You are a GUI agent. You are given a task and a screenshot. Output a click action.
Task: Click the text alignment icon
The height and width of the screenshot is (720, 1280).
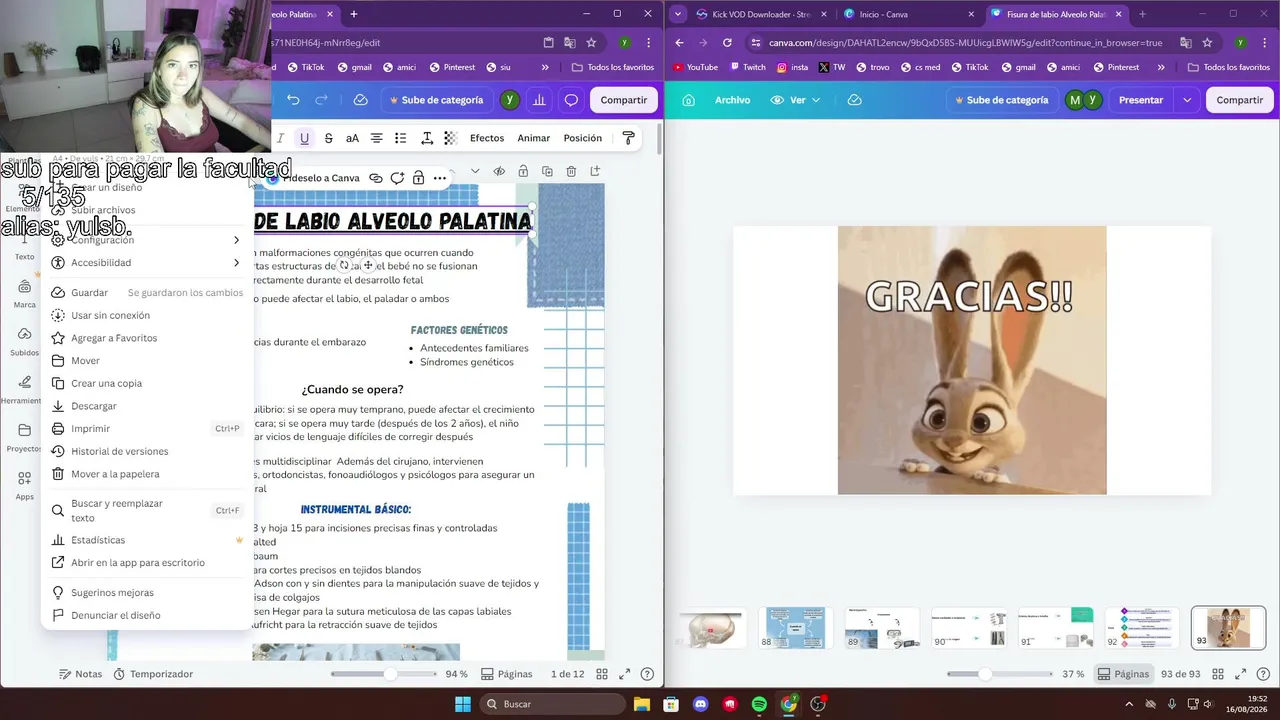click(376, 138)
